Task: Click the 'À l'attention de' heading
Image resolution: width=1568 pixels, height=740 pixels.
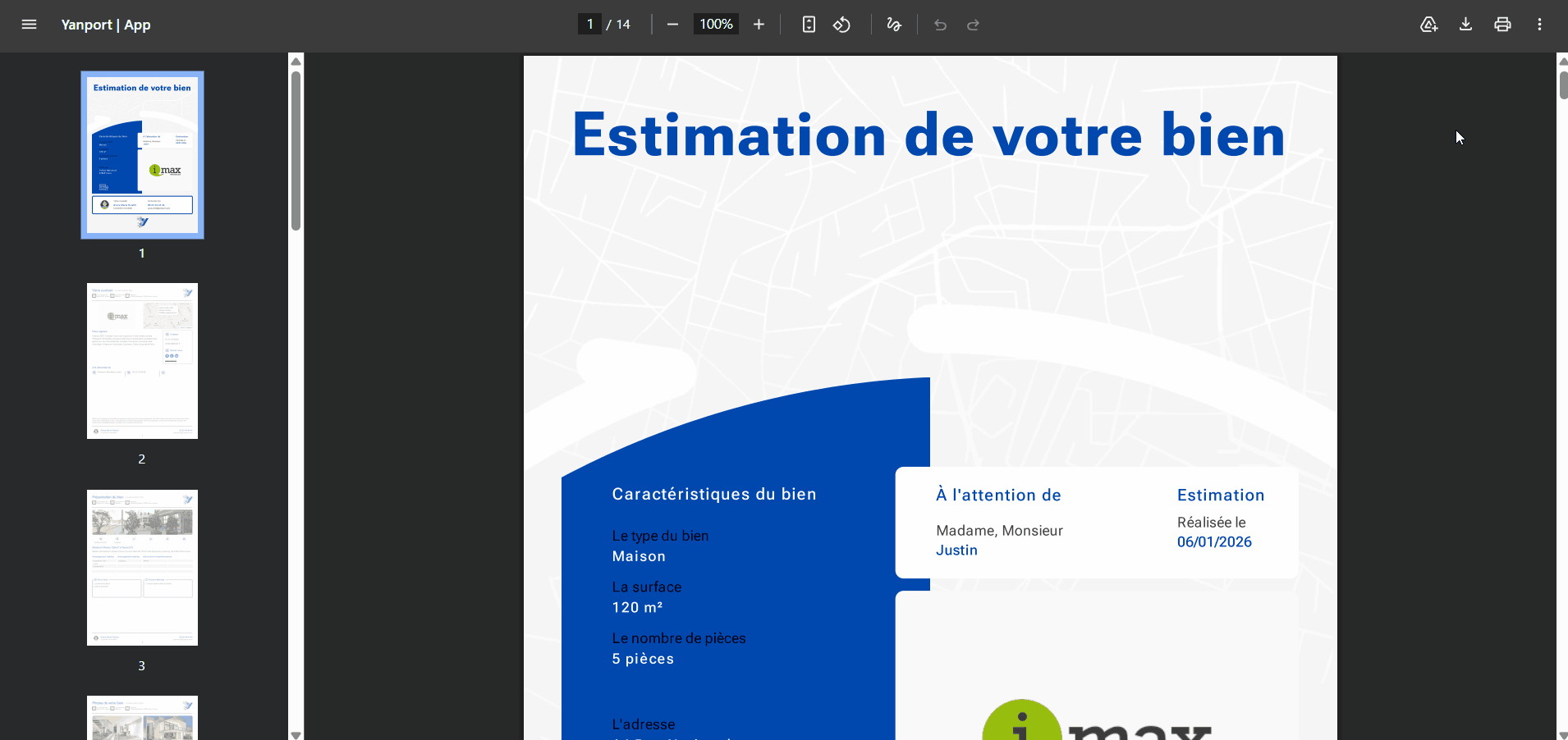Action: pos(998,495)
